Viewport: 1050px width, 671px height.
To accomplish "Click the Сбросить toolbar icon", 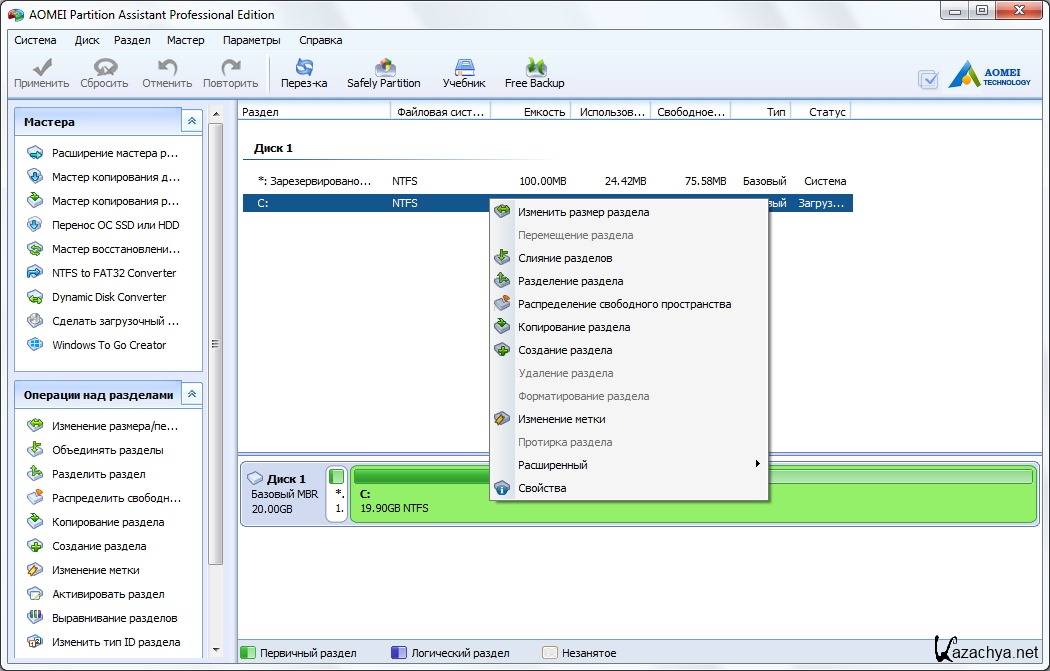I will (104, 72).
